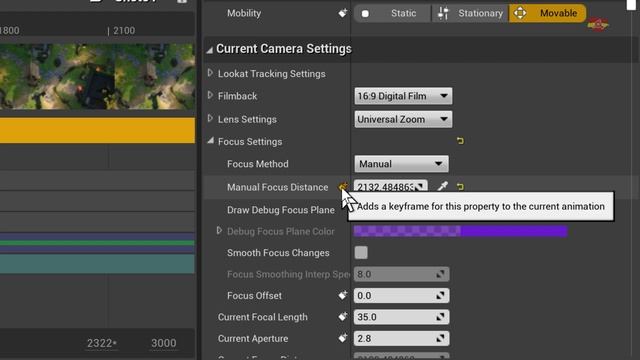Click Manual Focus Distance value field

[390, 187]
